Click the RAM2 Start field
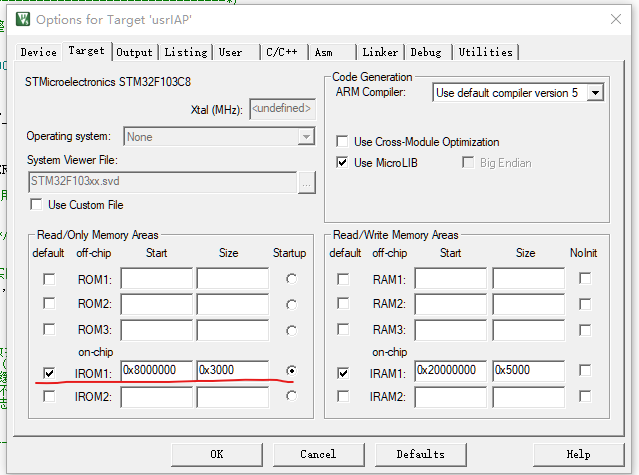 [451, 303]
